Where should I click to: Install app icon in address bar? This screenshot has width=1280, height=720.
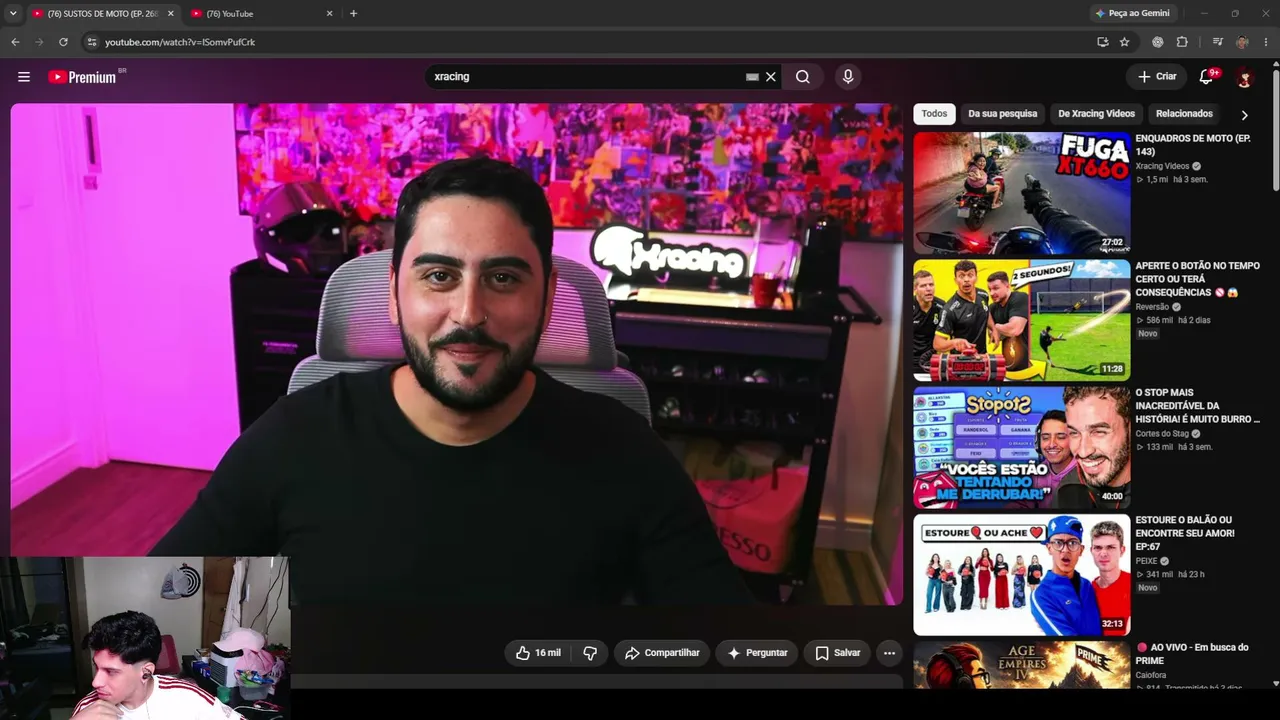1102,42
